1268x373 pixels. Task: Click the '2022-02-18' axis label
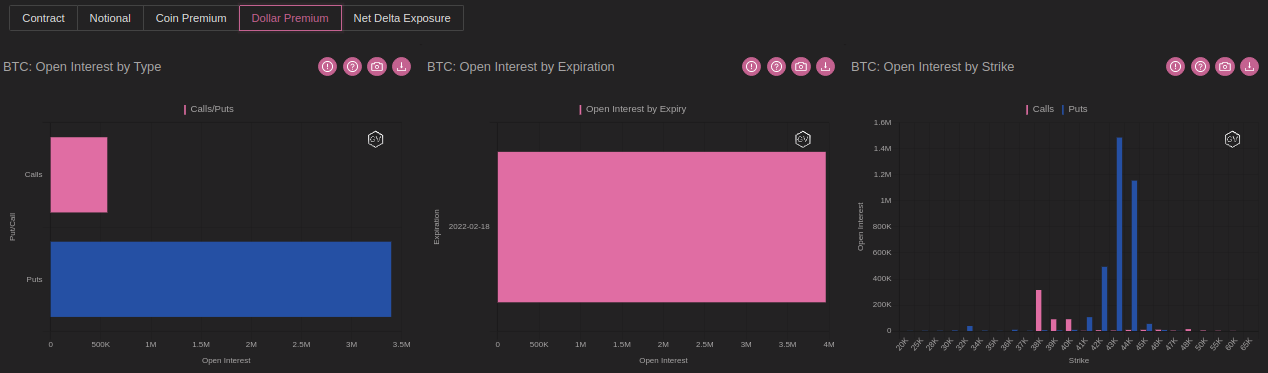point(470,227)
